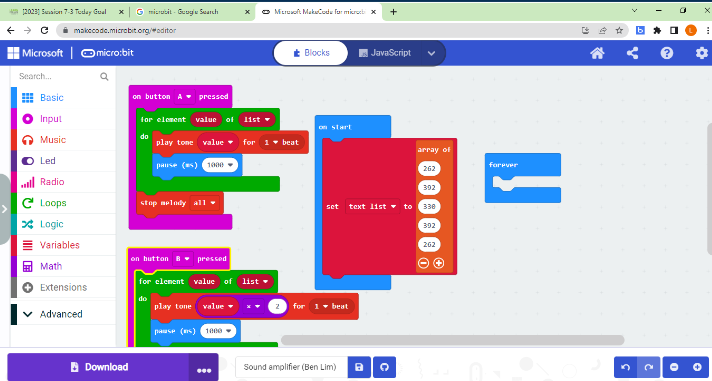
Task: Open the Basic blocks category
Action: (x=63, y=98)
